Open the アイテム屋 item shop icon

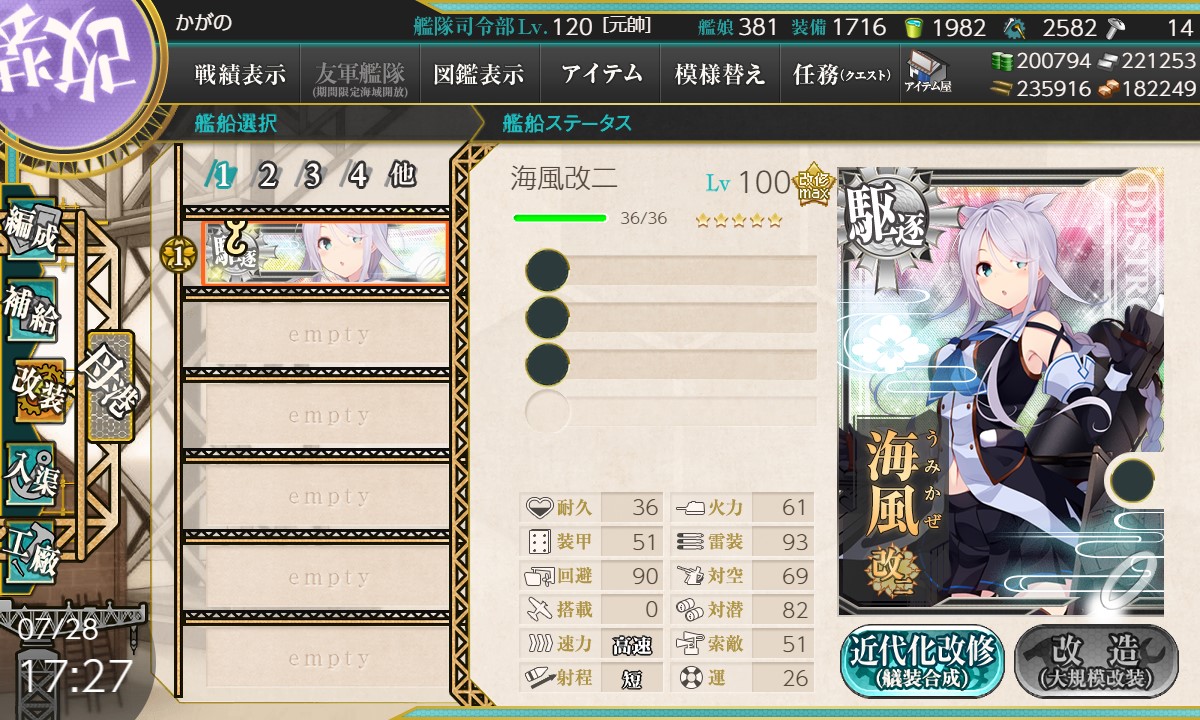(x=926, y=72)
